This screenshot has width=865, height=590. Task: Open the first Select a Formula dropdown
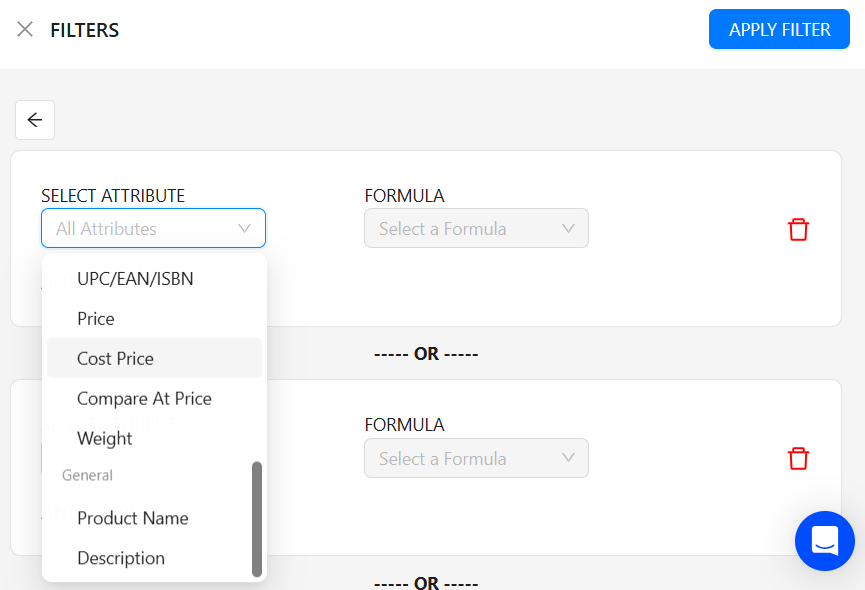pyautogui.click(x=476, y=228)
